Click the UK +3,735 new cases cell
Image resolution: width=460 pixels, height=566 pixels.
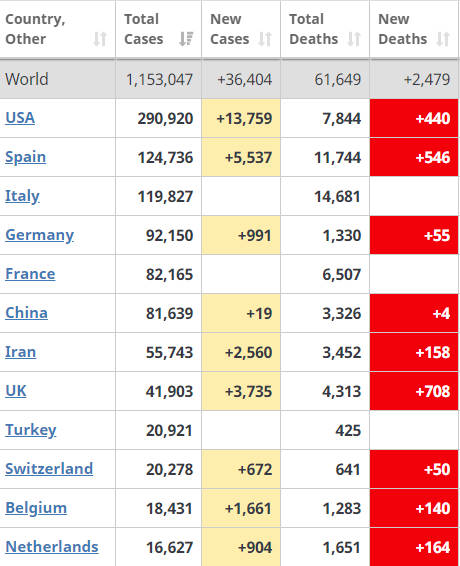241,391
